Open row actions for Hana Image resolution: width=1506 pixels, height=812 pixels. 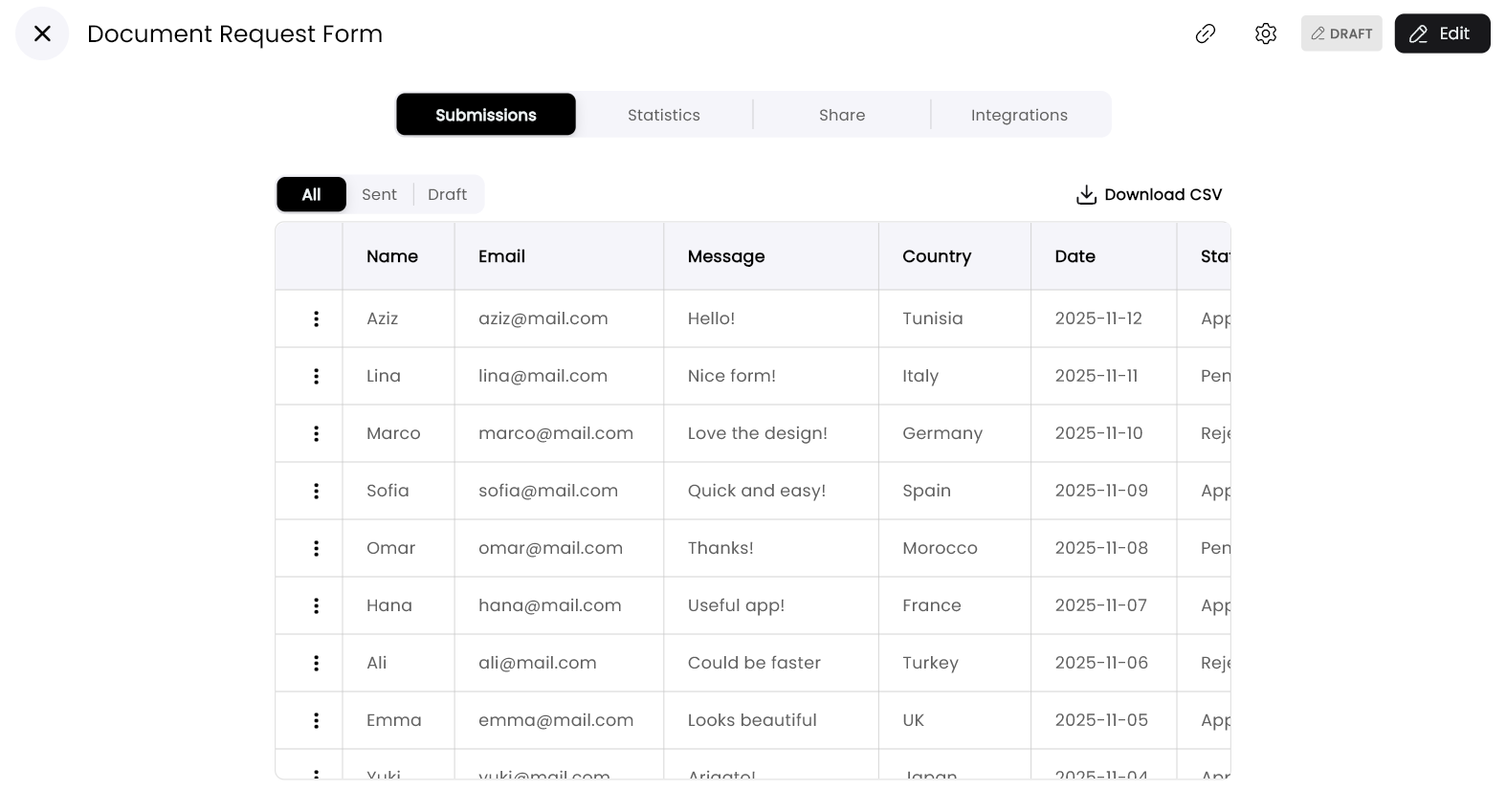[316, 605]
